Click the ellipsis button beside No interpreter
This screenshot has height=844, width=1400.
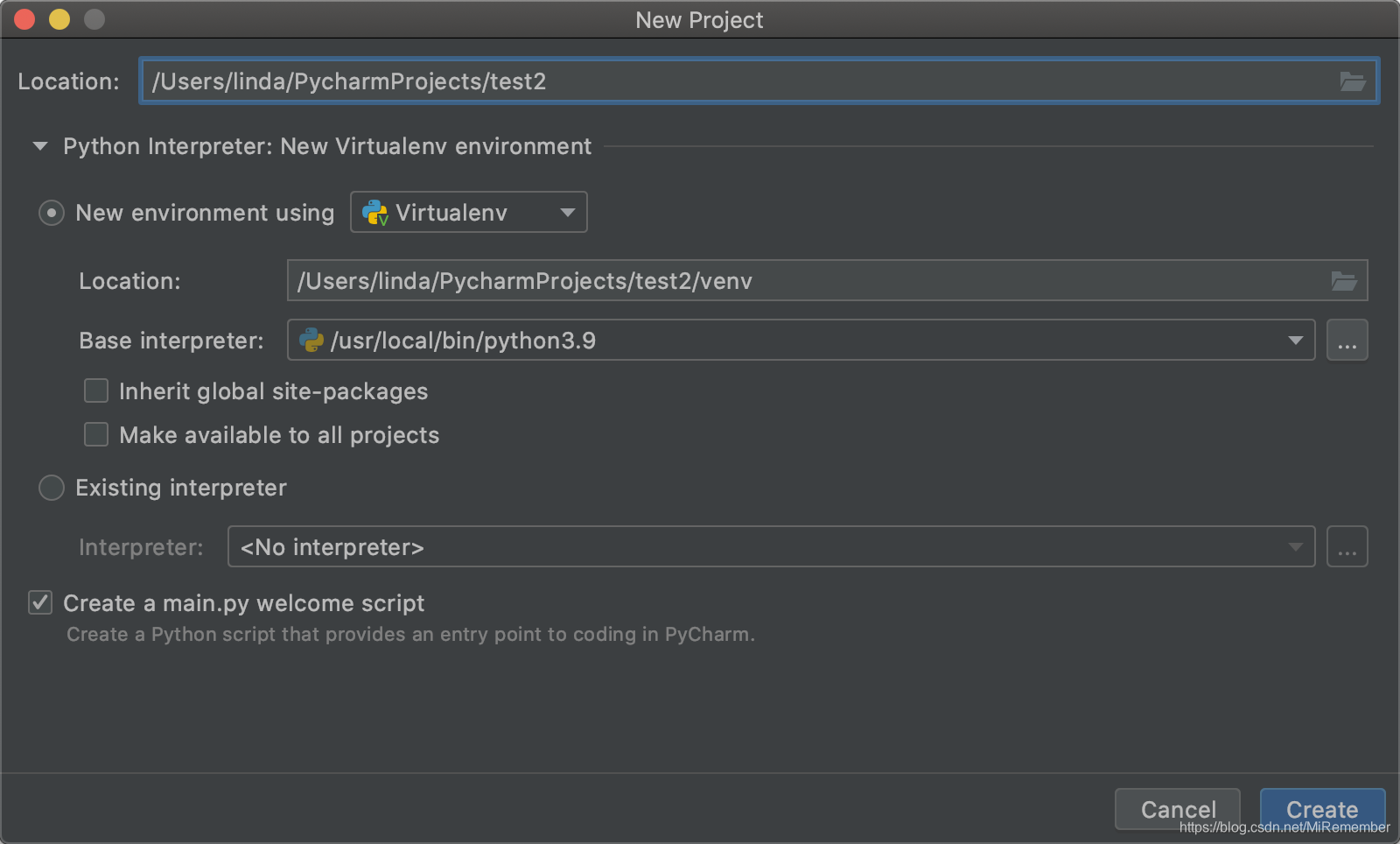[1347, 547]
